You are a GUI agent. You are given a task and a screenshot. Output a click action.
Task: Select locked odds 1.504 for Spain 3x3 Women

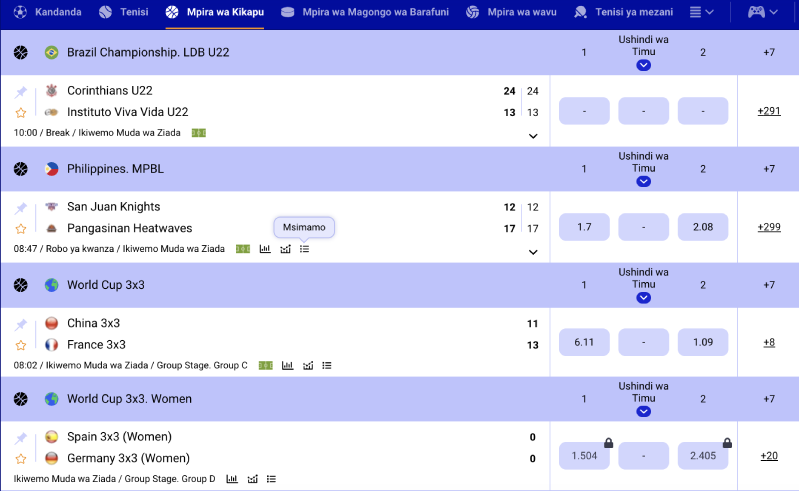click(584, 456)
